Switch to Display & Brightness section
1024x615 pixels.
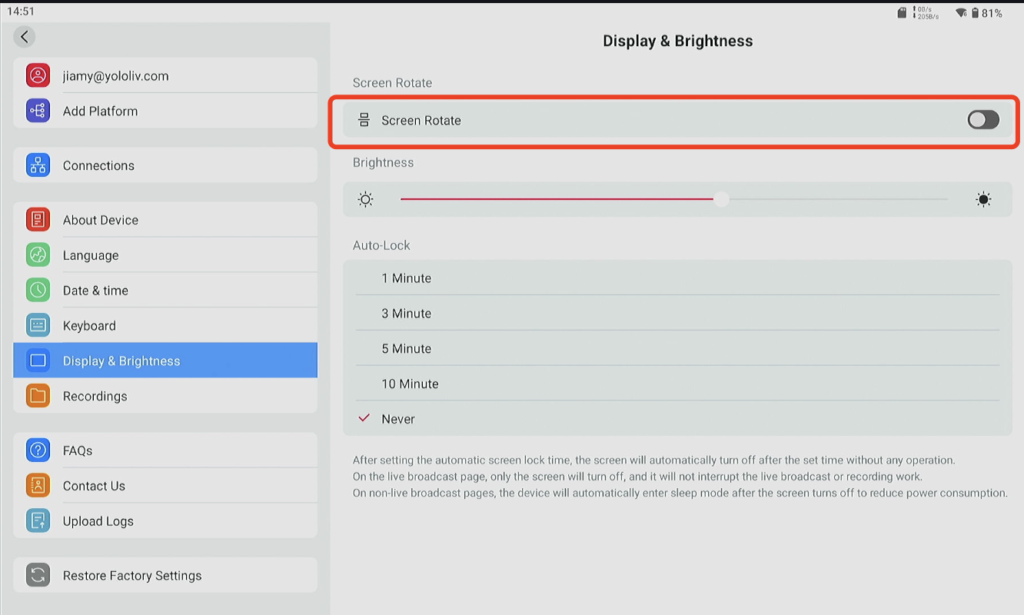pyautogui.click(x=165, y=360)
